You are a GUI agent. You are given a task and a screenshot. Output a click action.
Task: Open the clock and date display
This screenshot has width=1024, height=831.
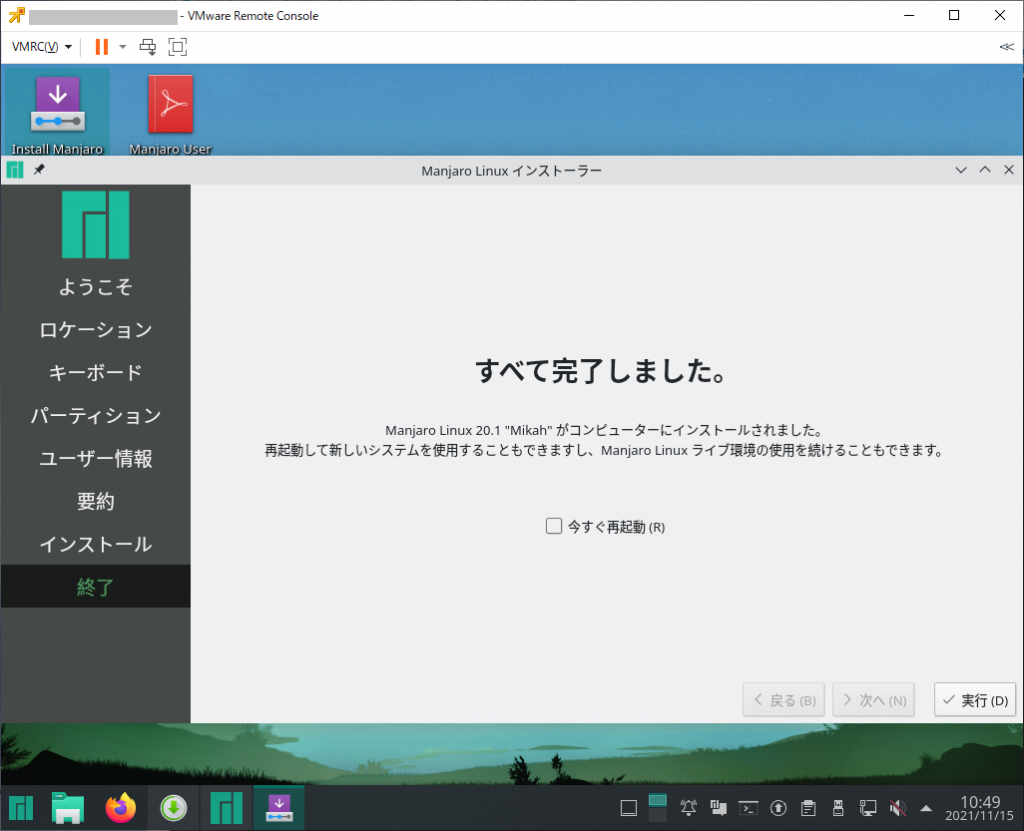[x=979, y=808]
